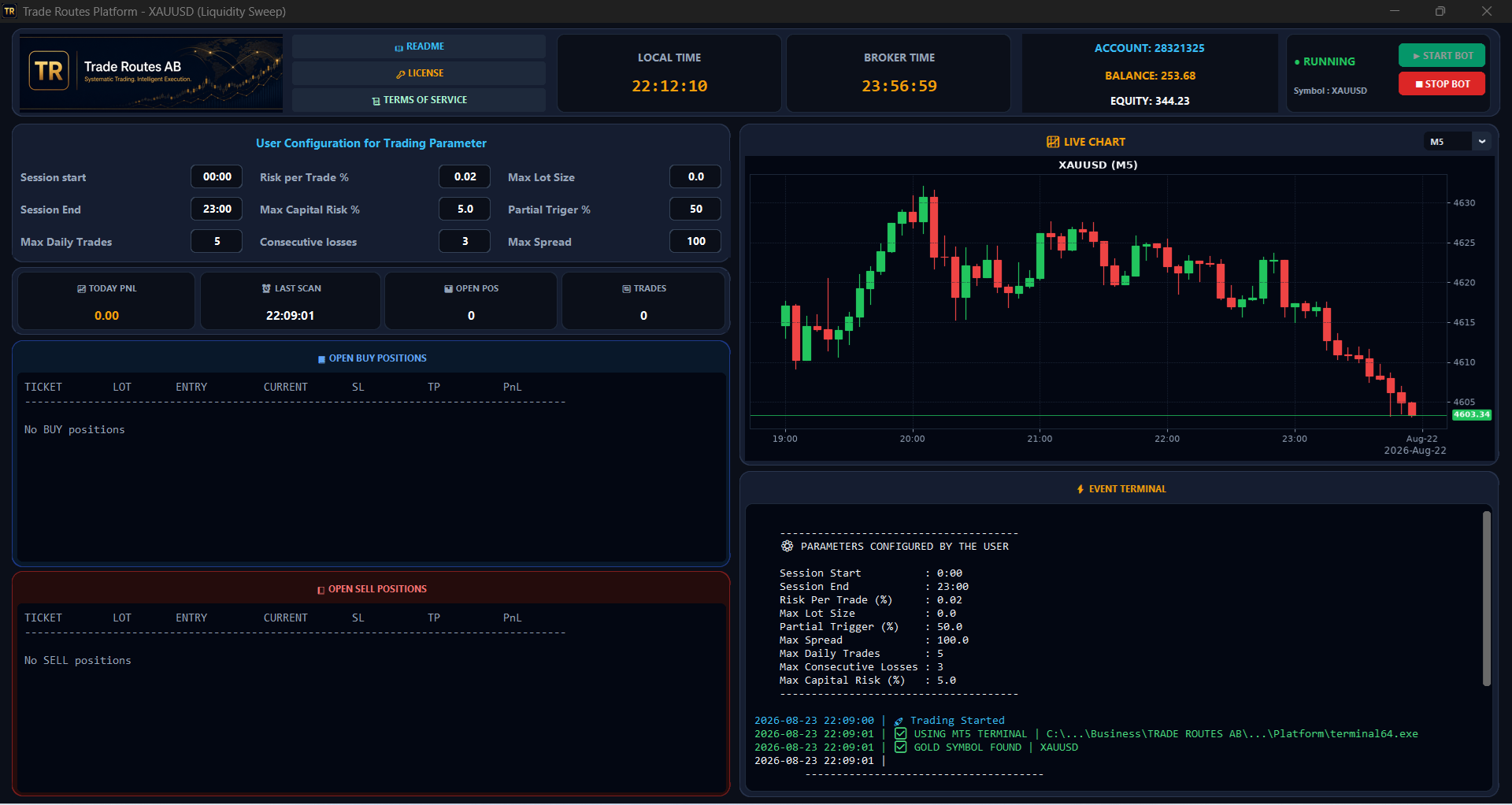The height and width of the screenshot is (805, 1512).
Task: Click the TR logo in the banner
Action: (49, 72)
